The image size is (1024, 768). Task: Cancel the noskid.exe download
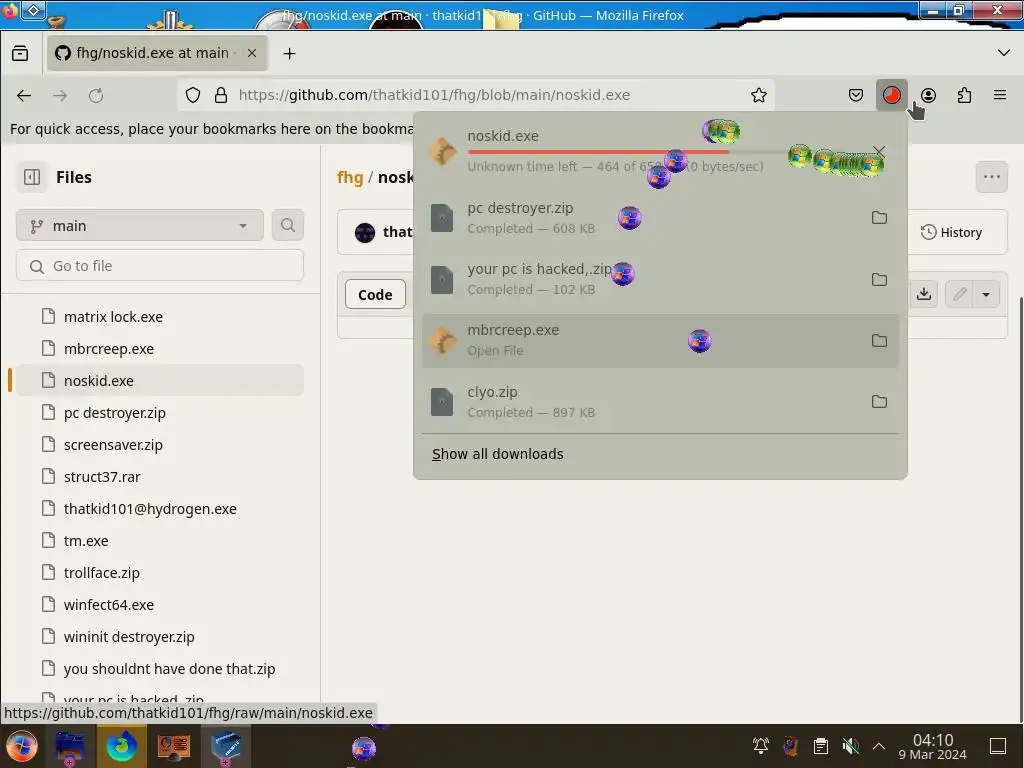[879, 152]
